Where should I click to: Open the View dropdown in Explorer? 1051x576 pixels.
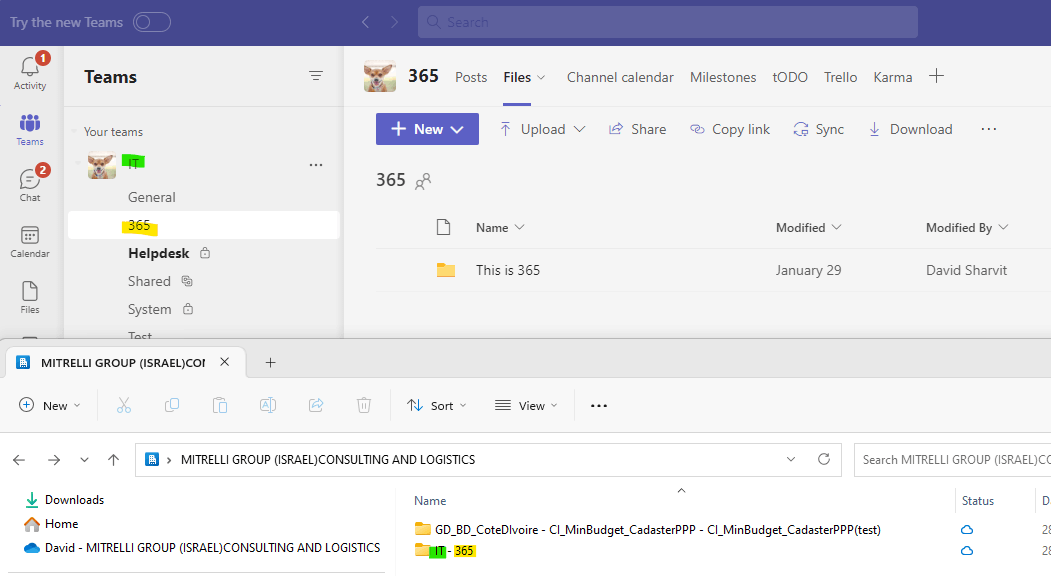[x=526, y=405]
